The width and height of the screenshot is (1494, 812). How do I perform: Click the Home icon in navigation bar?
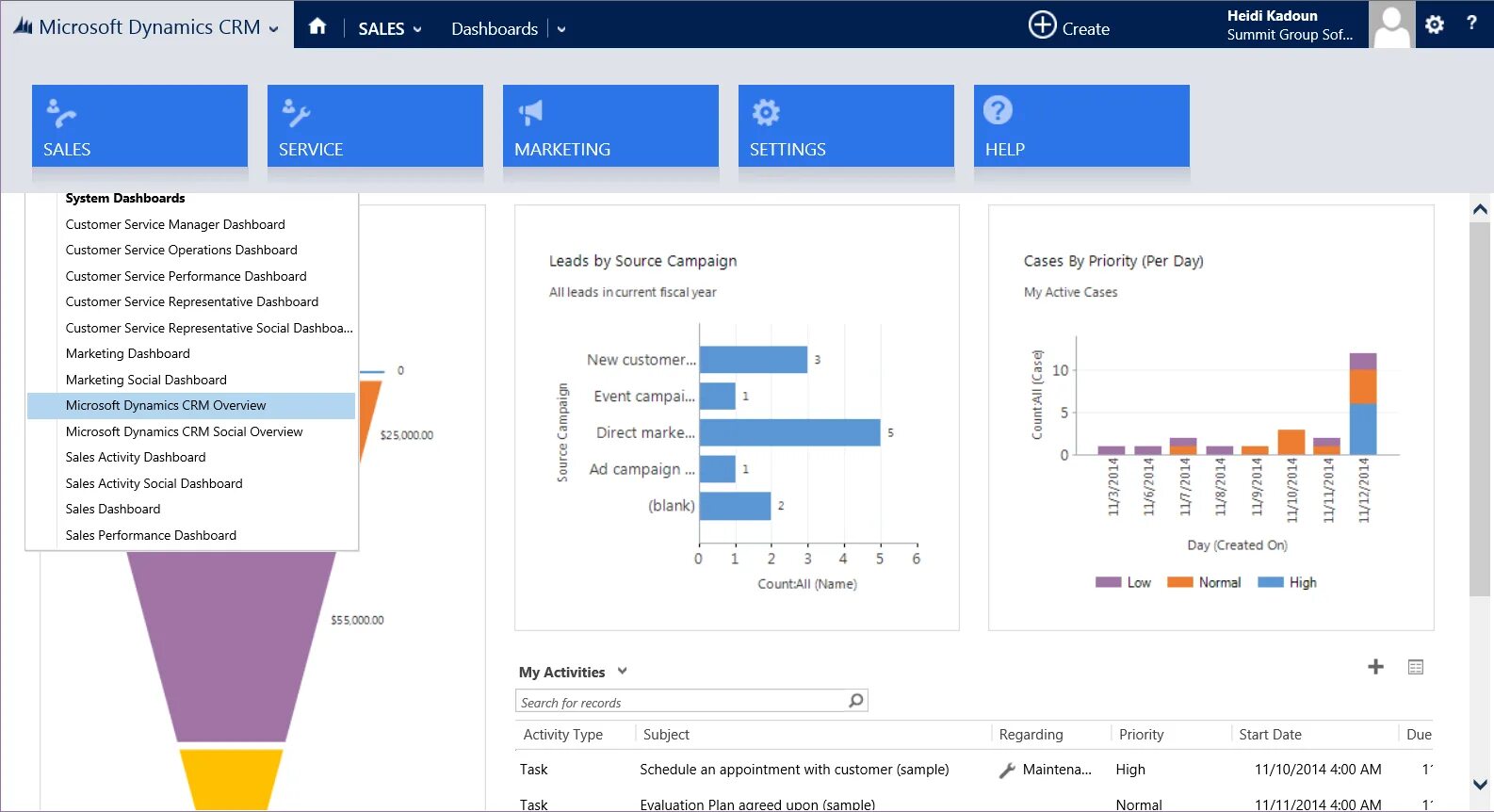coord(317,26)
